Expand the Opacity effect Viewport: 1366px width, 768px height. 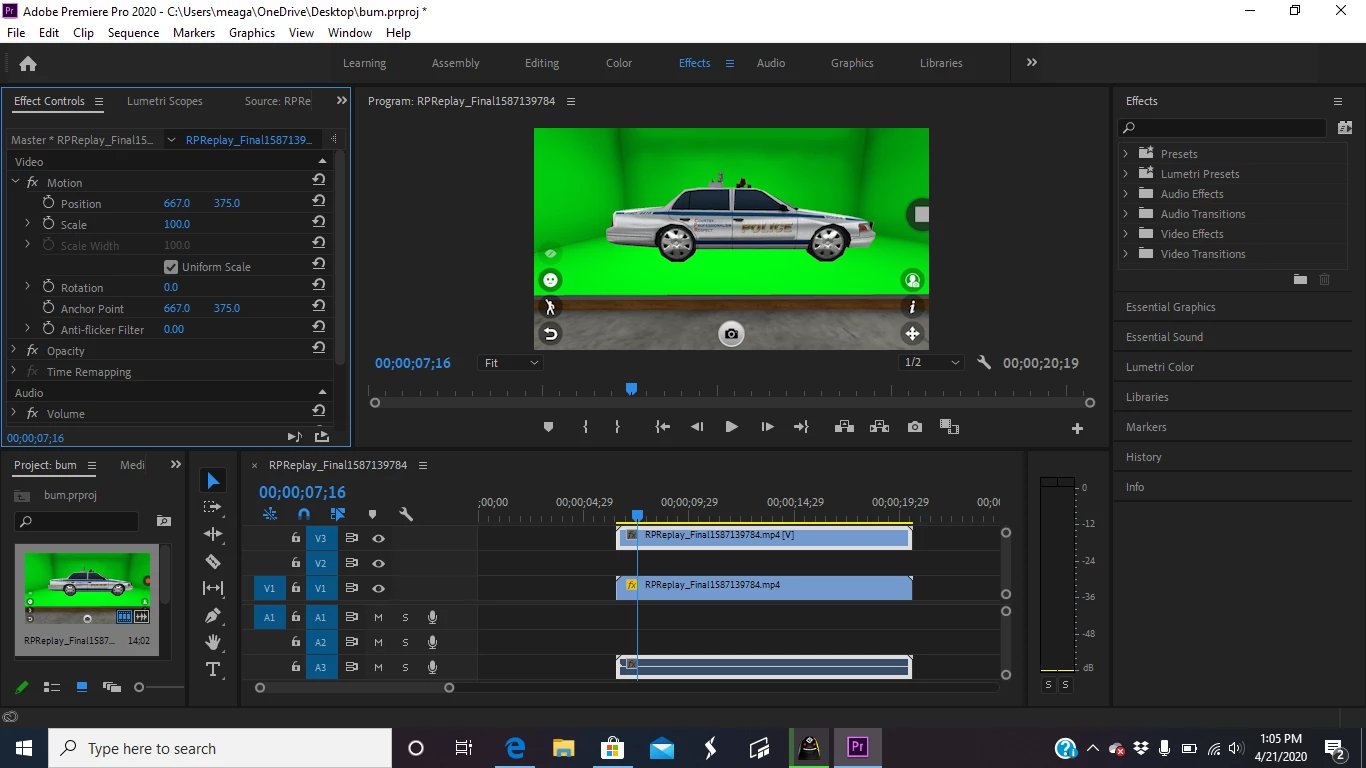coord(15,350)
